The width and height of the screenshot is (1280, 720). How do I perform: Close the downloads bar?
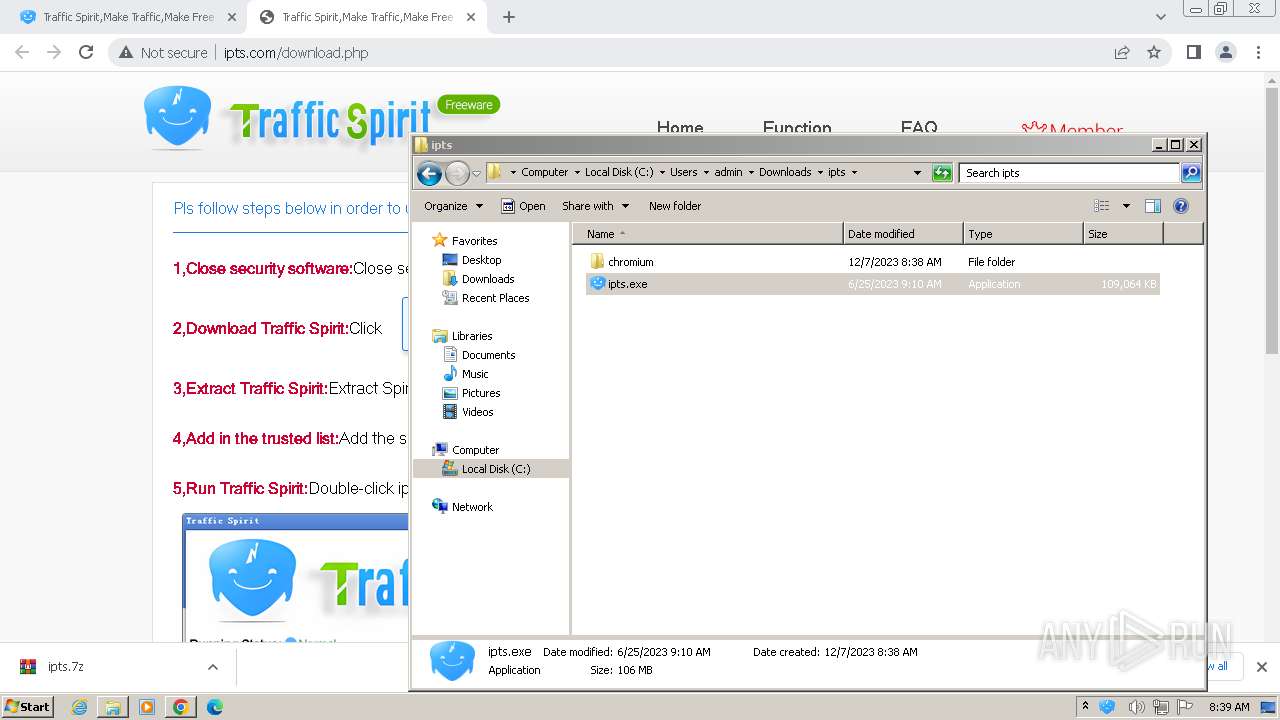point(1261,667)
